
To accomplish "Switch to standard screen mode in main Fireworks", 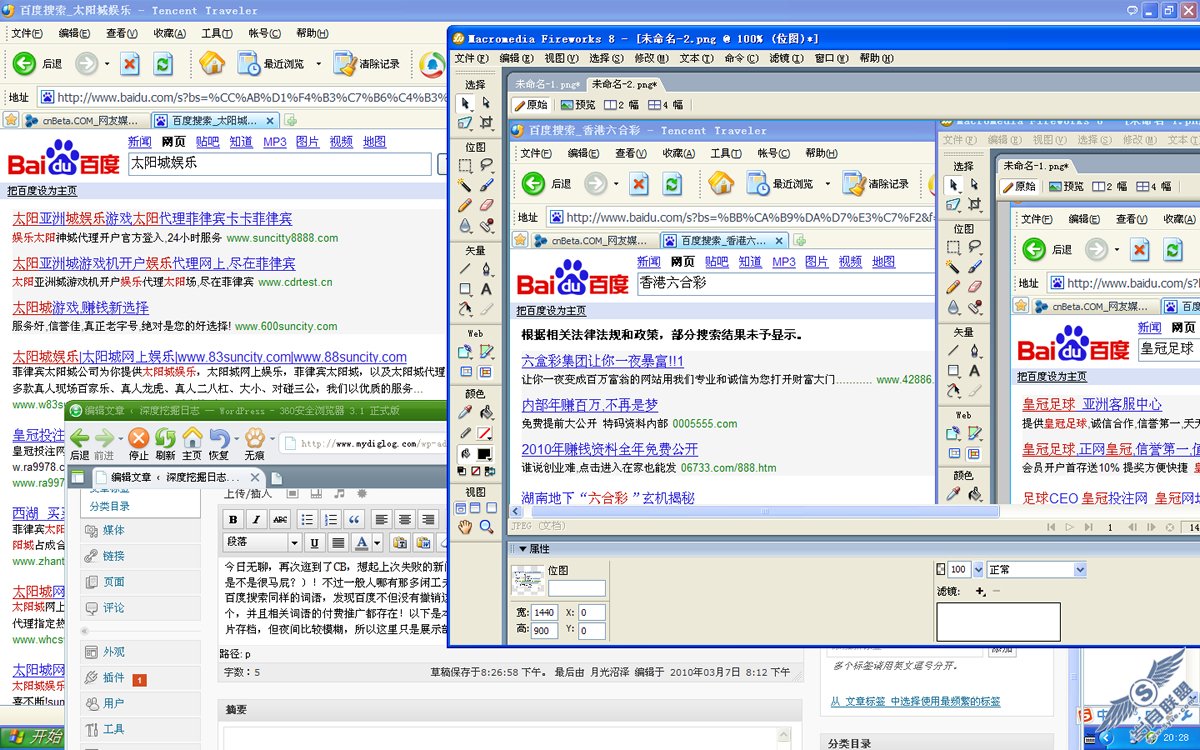I will (x=461, y=508).
